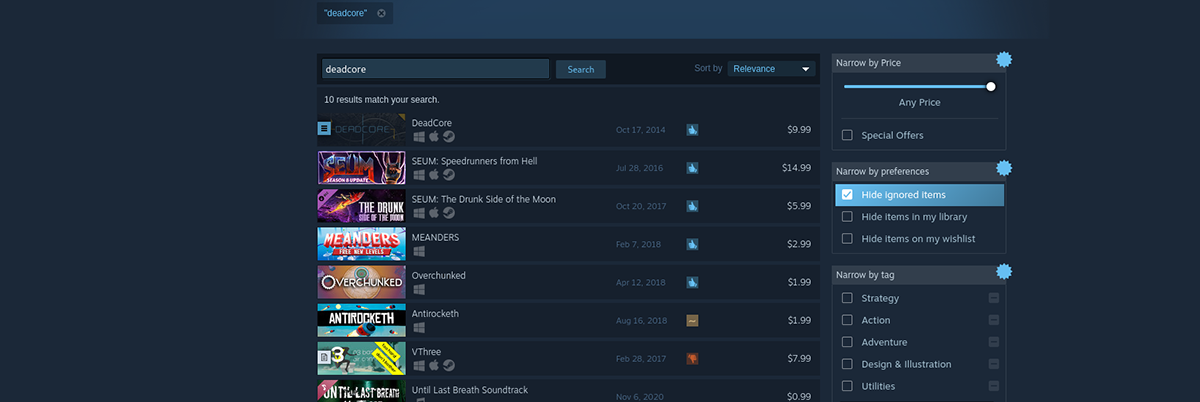The image size is (1200, 402).
Task: Click the $9.99 price of DeadCore
Action: click(799, 129)
